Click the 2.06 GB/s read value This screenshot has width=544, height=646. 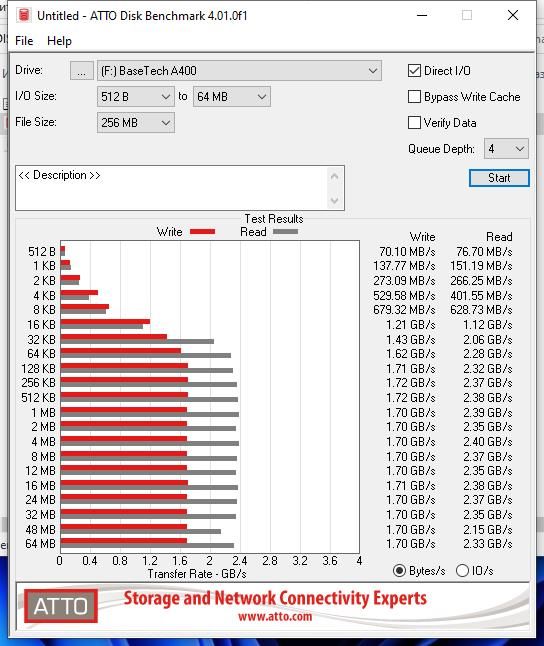click(488, 340)
